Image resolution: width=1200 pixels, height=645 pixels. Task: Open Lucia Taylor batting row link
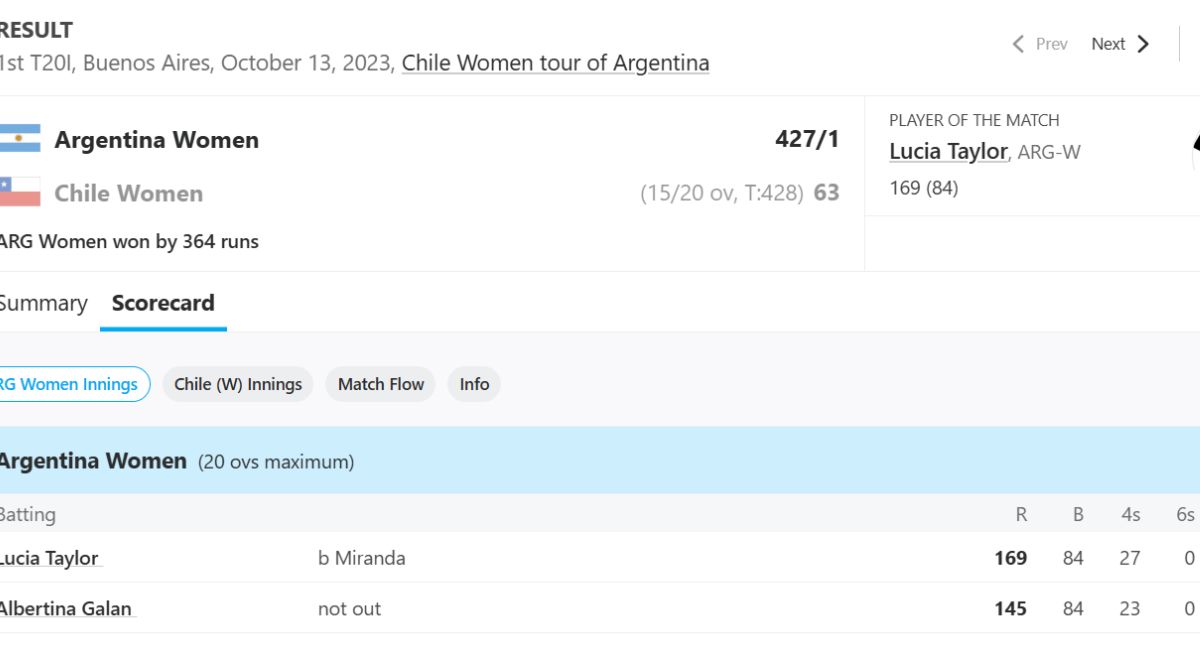(x=49, y=558)
